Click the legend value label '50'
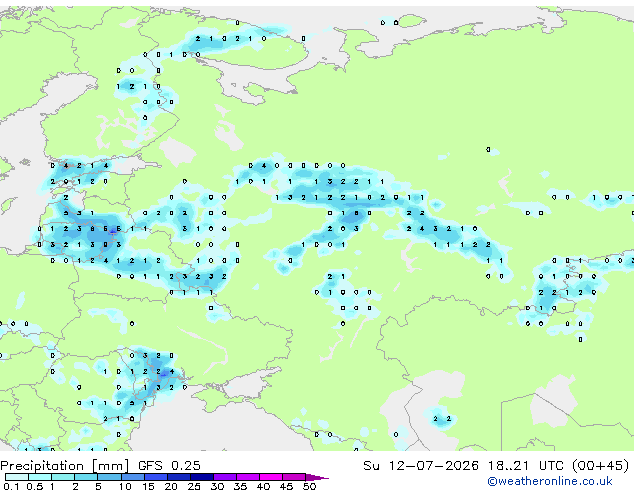 pyautogui.click(x=310, y=486)
